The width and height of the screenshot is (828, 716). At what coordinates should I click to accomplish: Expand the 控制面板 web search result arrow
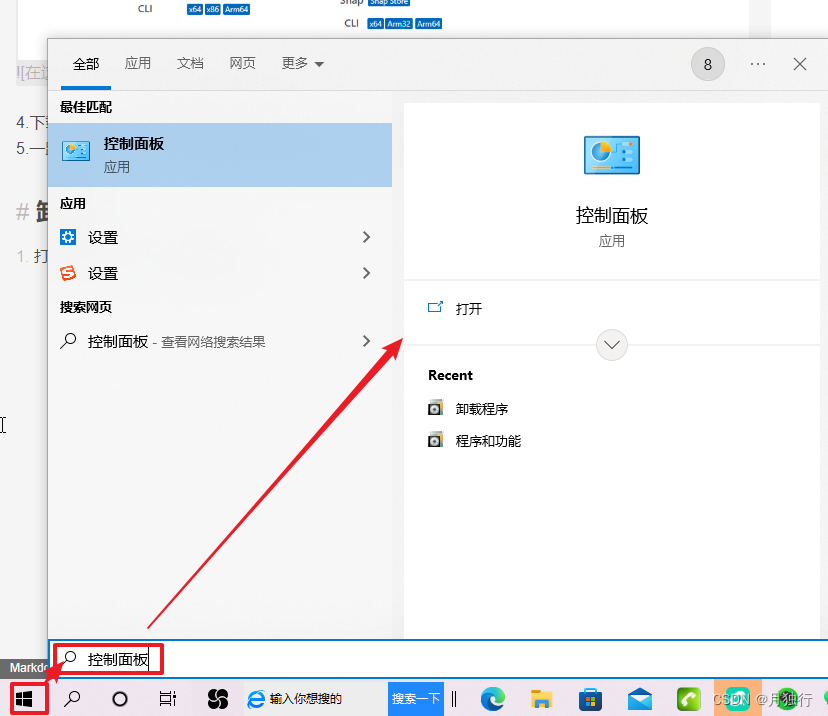(366, 341)
